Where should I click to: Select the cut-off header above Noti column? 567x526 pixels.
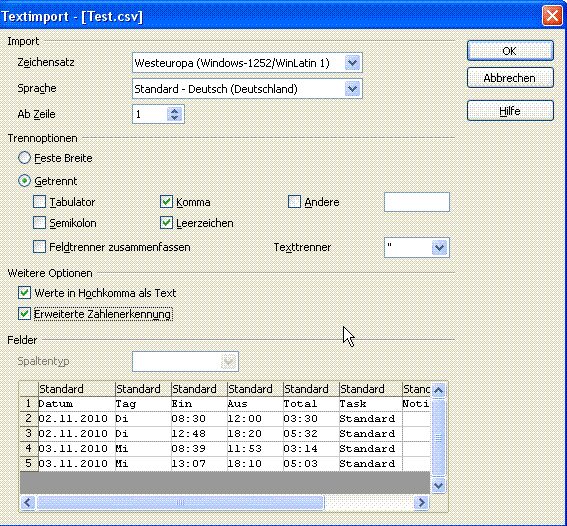pos(416,389)
